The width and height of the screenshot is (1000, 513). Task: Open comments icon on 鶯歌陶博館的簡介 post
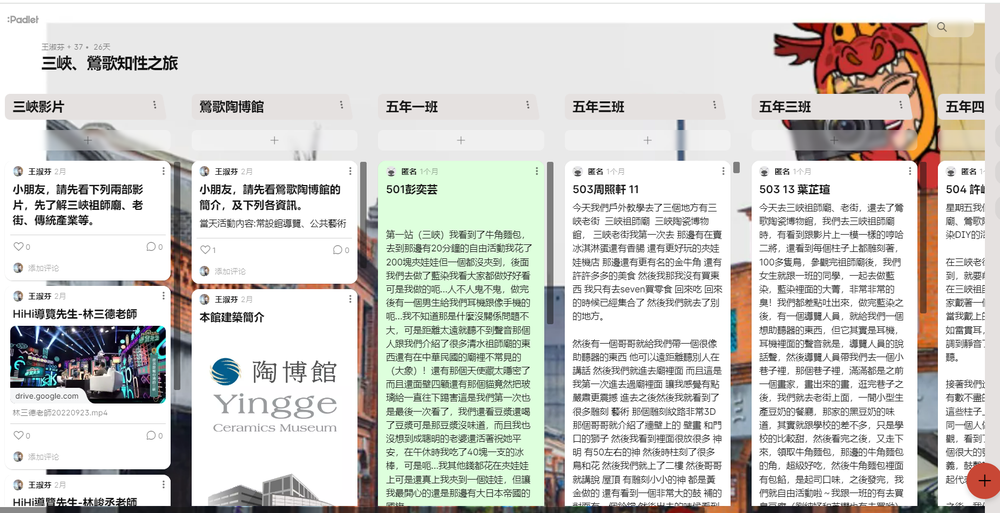(x=337, y=249)
